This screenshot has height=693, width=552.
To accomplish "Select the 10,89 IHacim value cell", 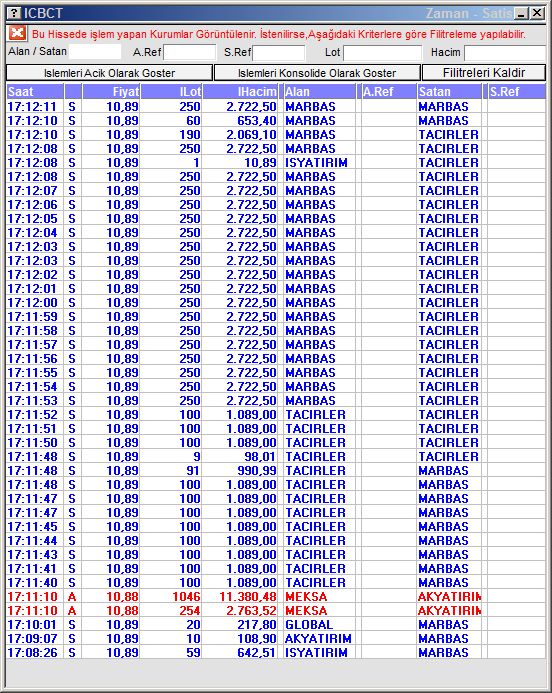I will [240, 163].
